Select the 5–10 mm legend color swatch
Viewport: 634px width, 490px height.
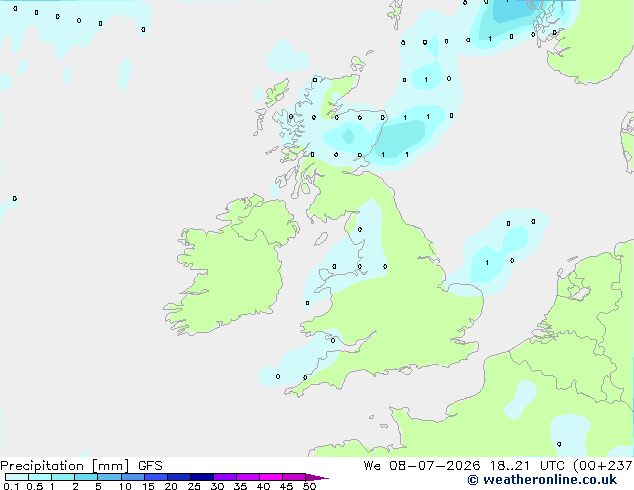109,477
